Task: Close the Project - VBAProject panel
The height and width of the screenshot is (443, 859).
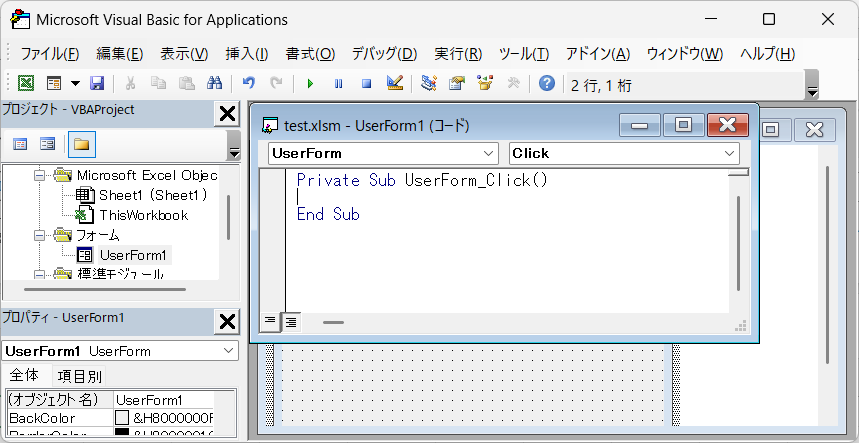Action: pyautogui.click(x=227, y=114)
